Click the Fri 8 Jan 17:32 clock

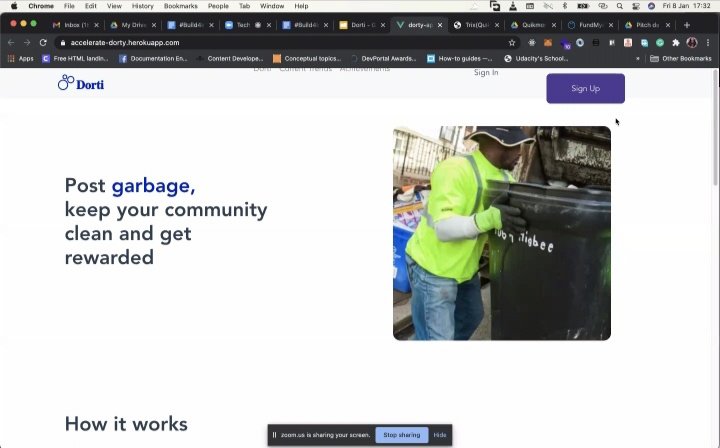click(x=686, y=6)
